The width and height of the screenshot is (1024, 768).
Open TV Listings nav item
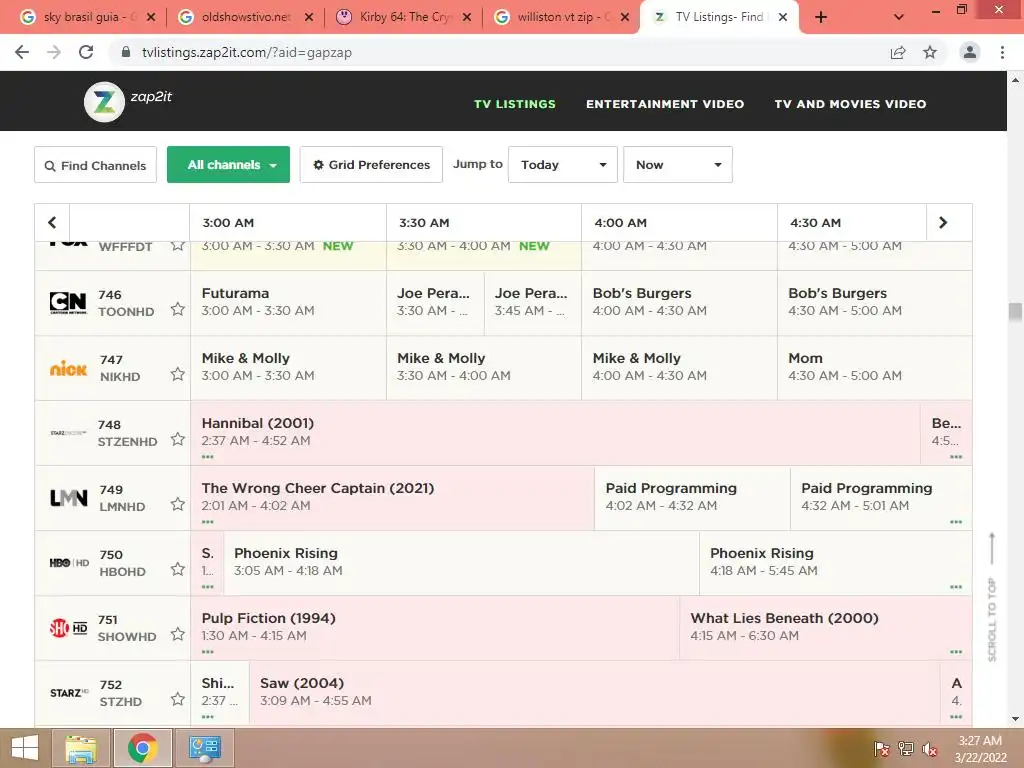click(515, 104)
